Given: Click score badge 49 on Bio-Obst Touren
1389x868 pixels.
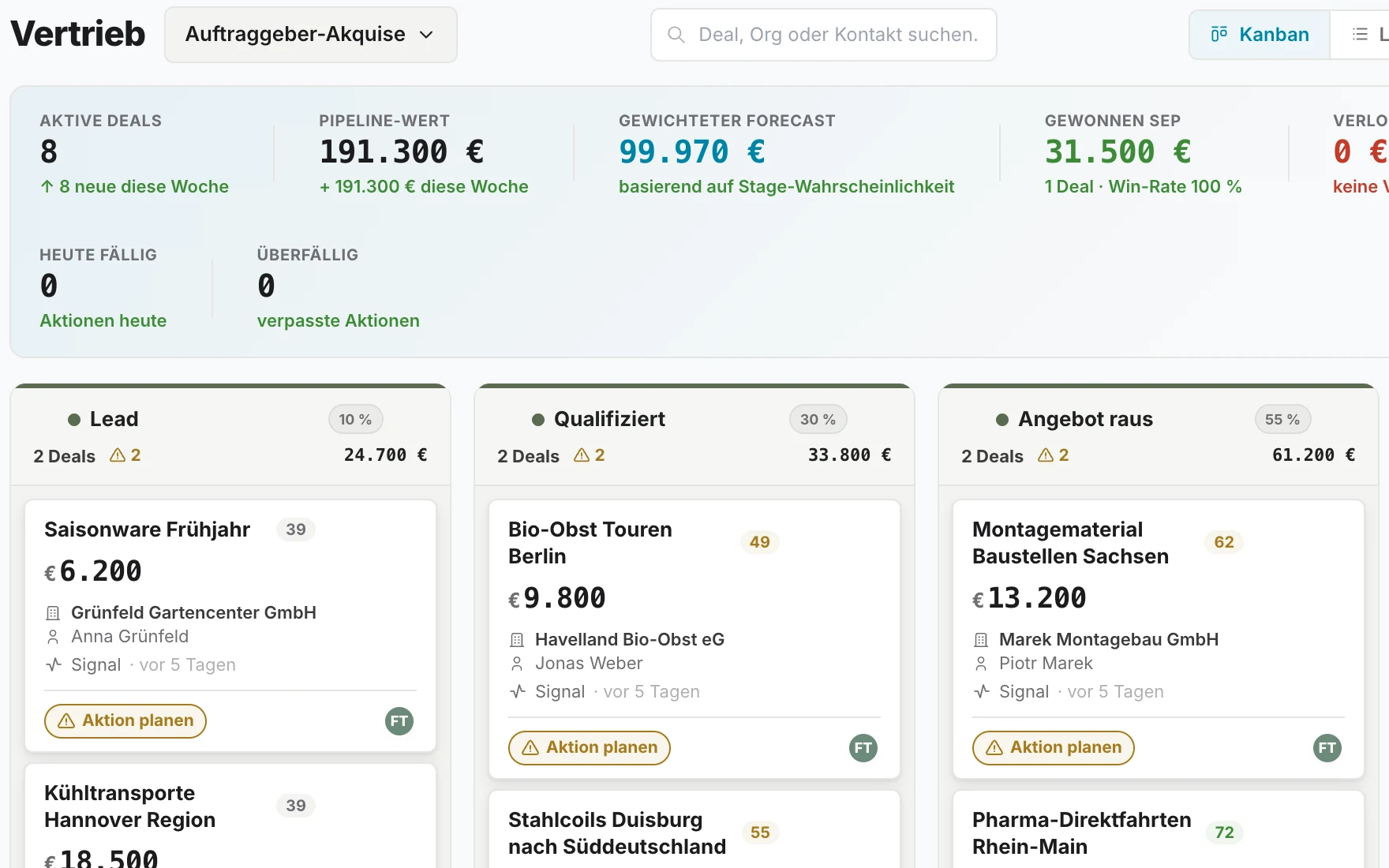Looking at the screenshot, I should 760,542.
